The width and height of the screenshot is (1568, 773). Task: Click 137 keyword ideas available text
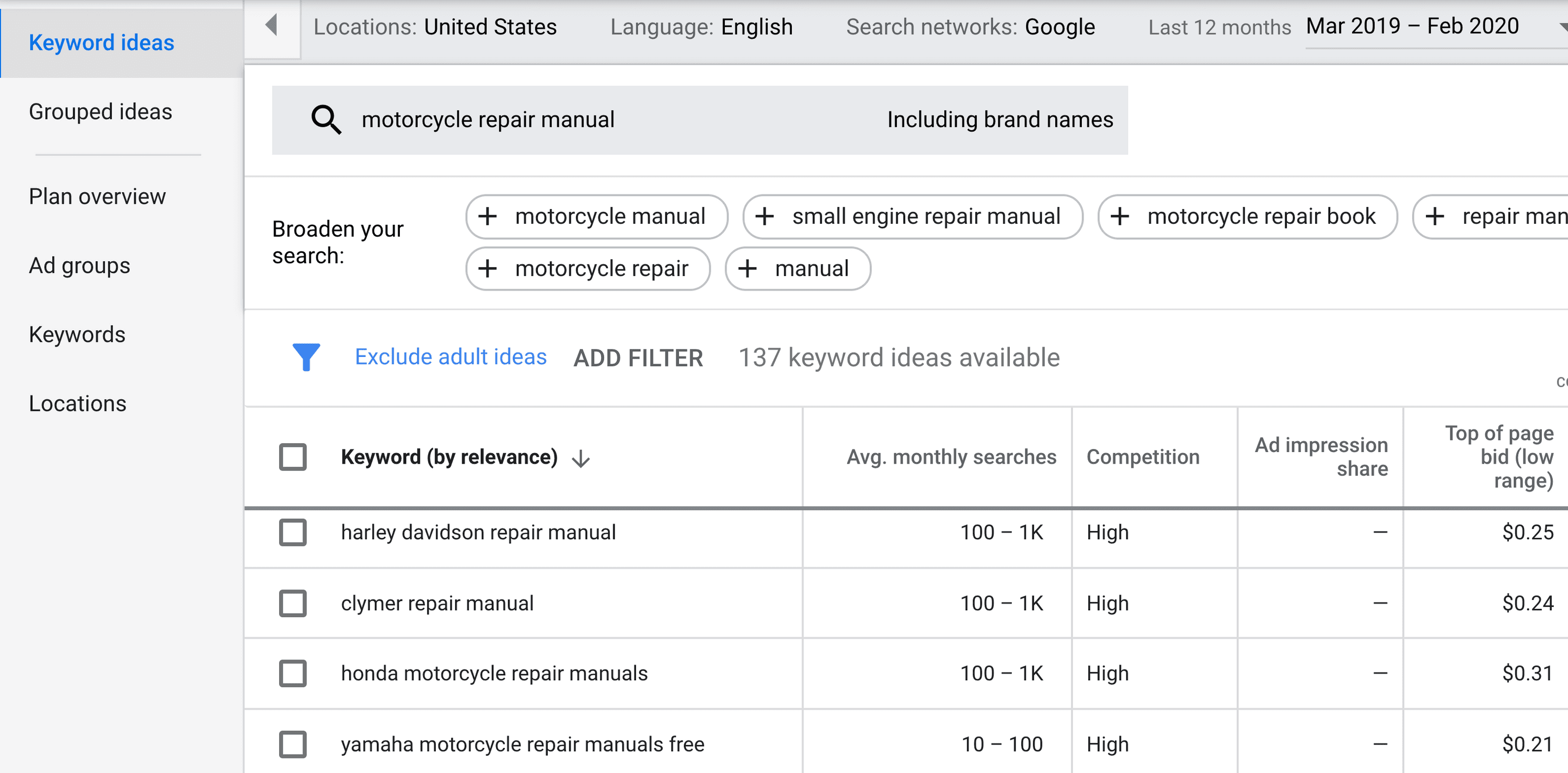click(899, 358)
